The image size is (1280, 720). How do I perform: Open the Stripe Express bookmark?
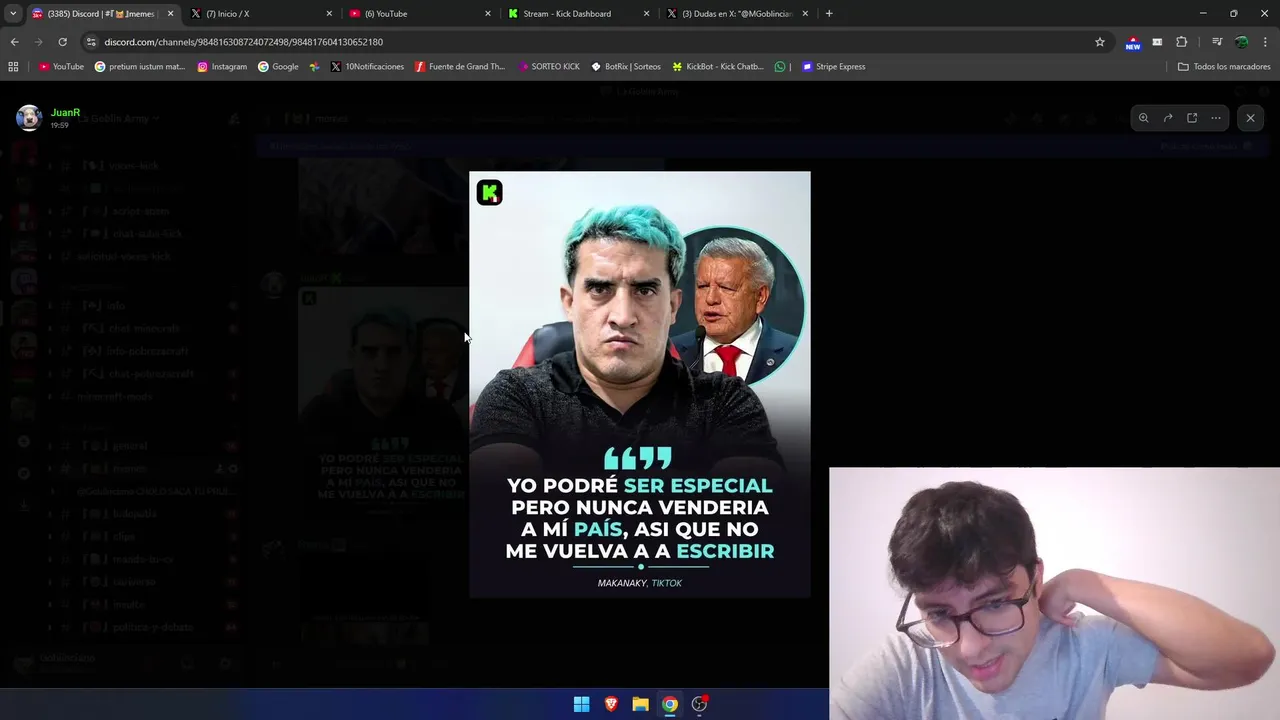833,67
